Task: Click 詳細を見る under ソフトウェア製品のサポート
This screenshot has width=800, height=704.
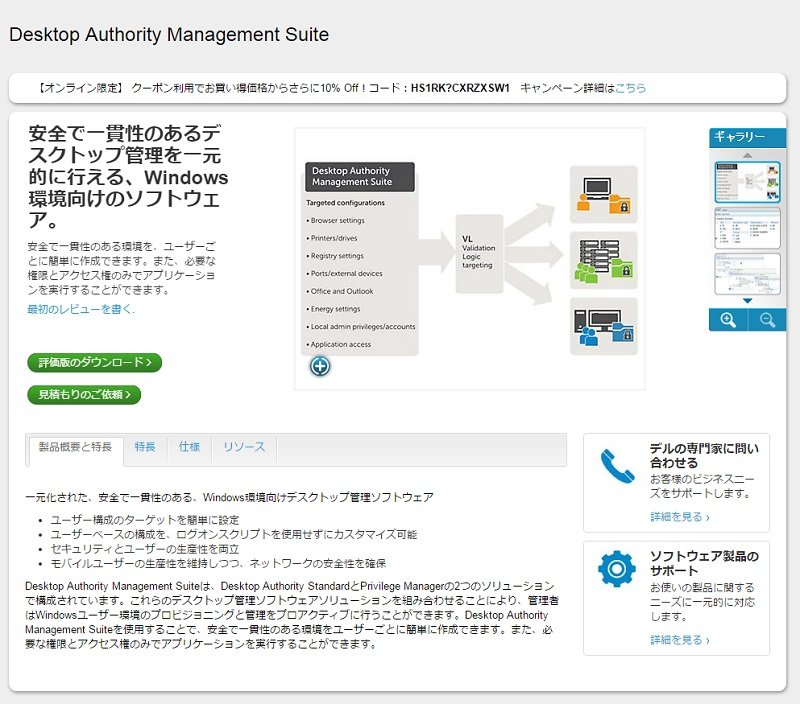Action: 680,640
